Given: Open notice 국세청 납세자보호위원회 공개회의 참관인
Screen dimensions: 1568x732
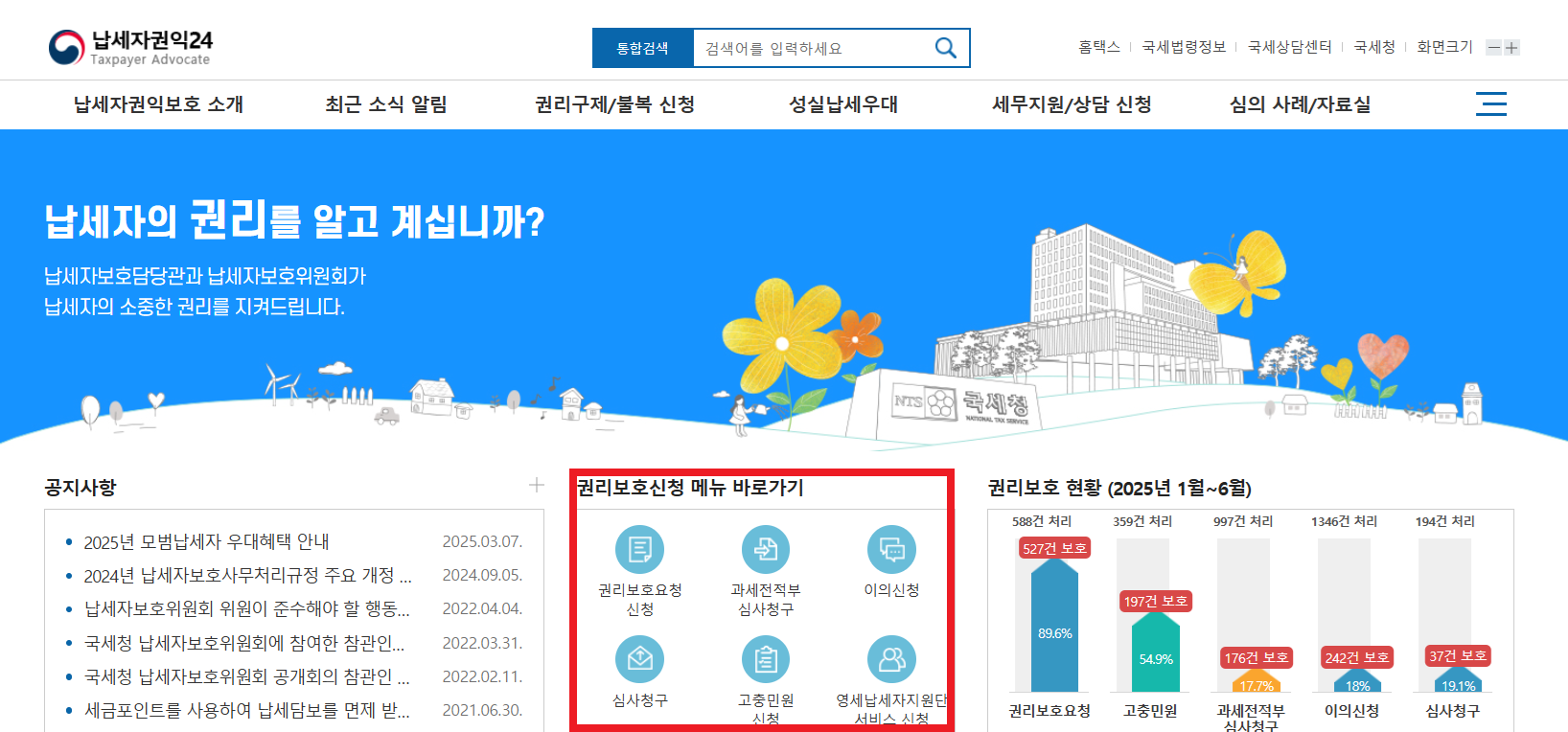Looking at the screenshot, I should [247, 677].
